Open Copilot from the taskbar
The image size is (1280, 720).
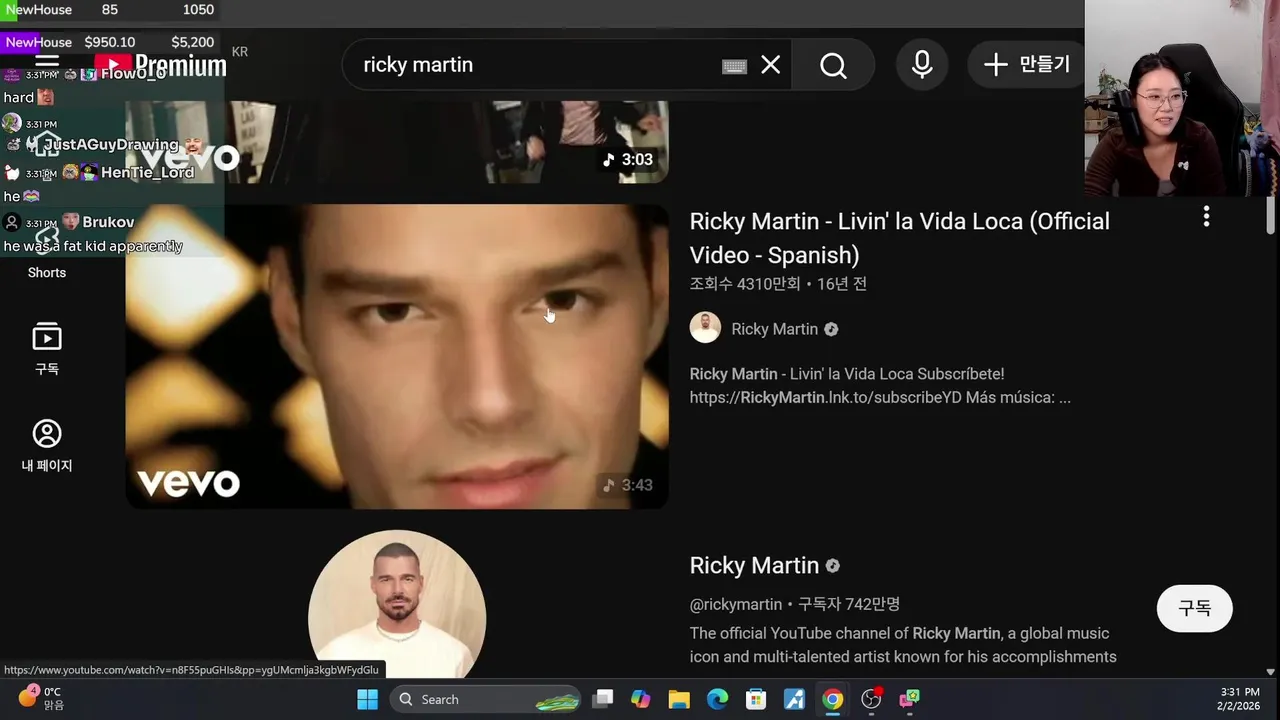(641, 699)
